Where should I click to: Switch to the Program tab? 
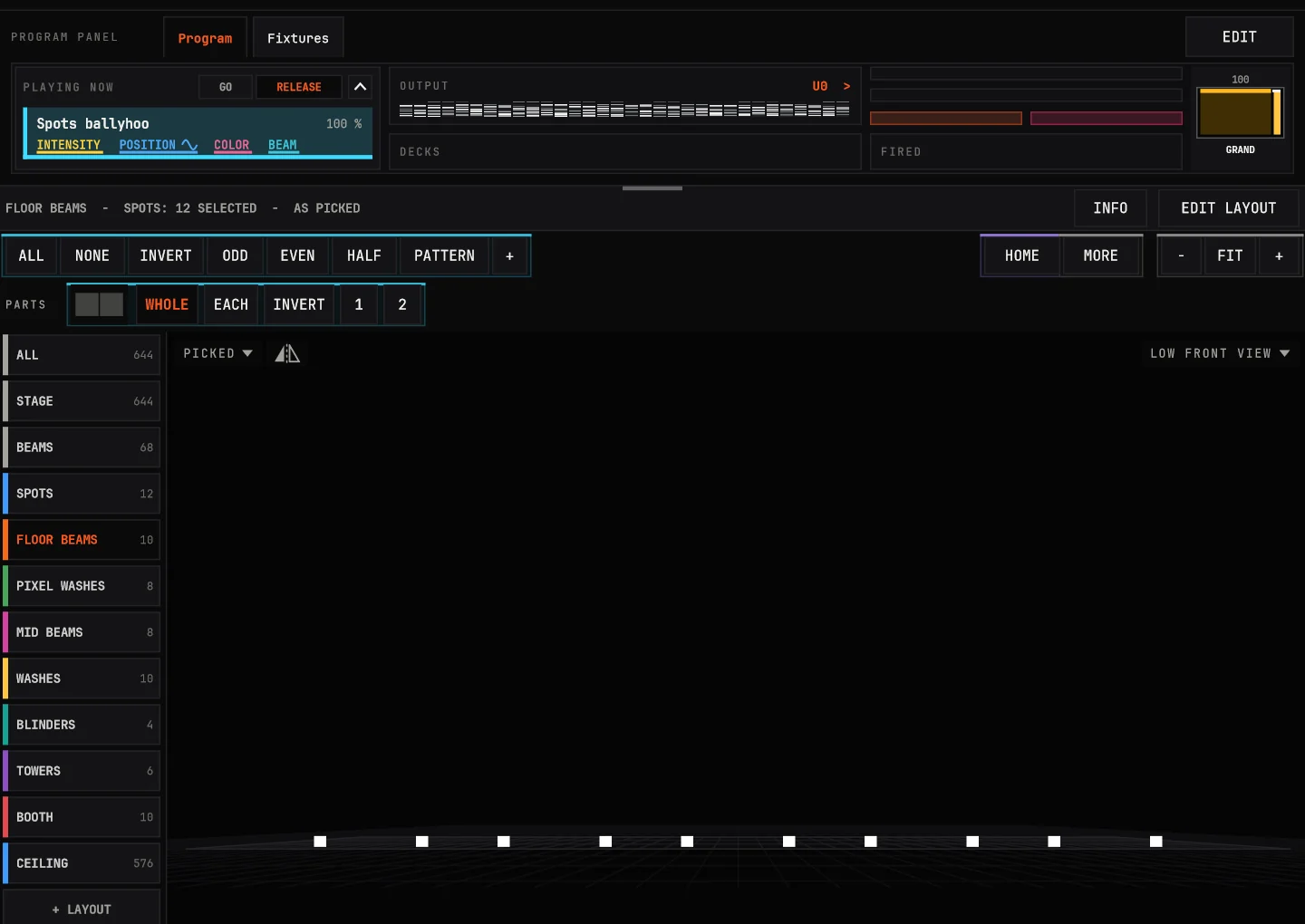(x=205, y=38)
